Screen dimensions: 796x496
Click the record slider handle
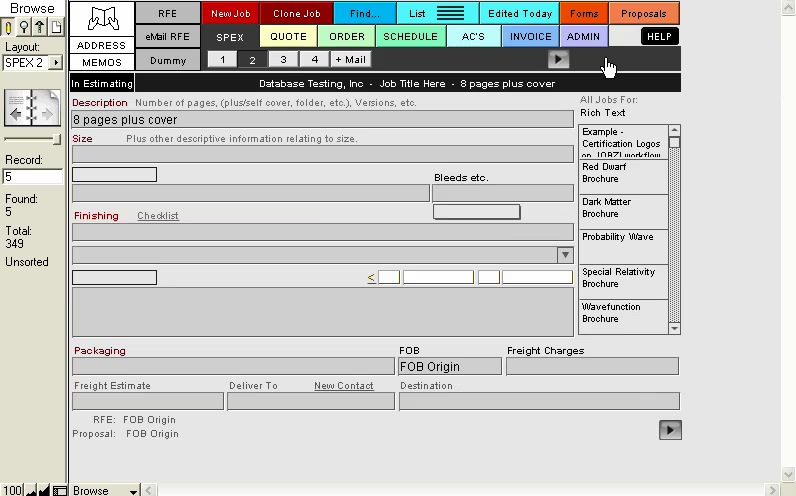(57, 139)
